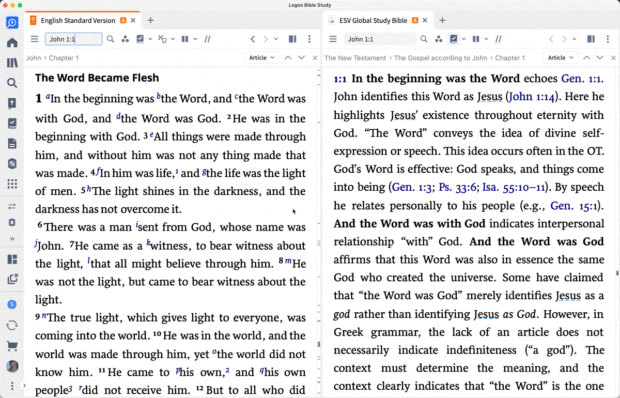Add a new tab next to English Standard Version
The image size is (620, 398).
pyautogui.click(x=150, y=21)
